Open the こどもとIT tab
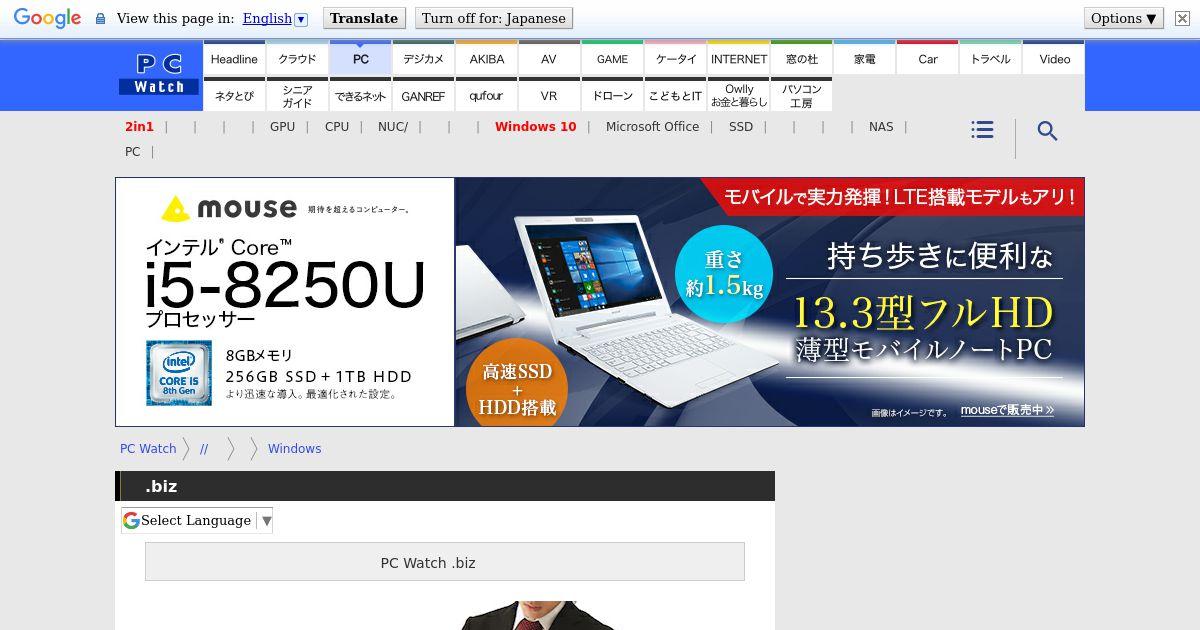The height and width of the screenshot is (630, 1200). coord(675,95)
